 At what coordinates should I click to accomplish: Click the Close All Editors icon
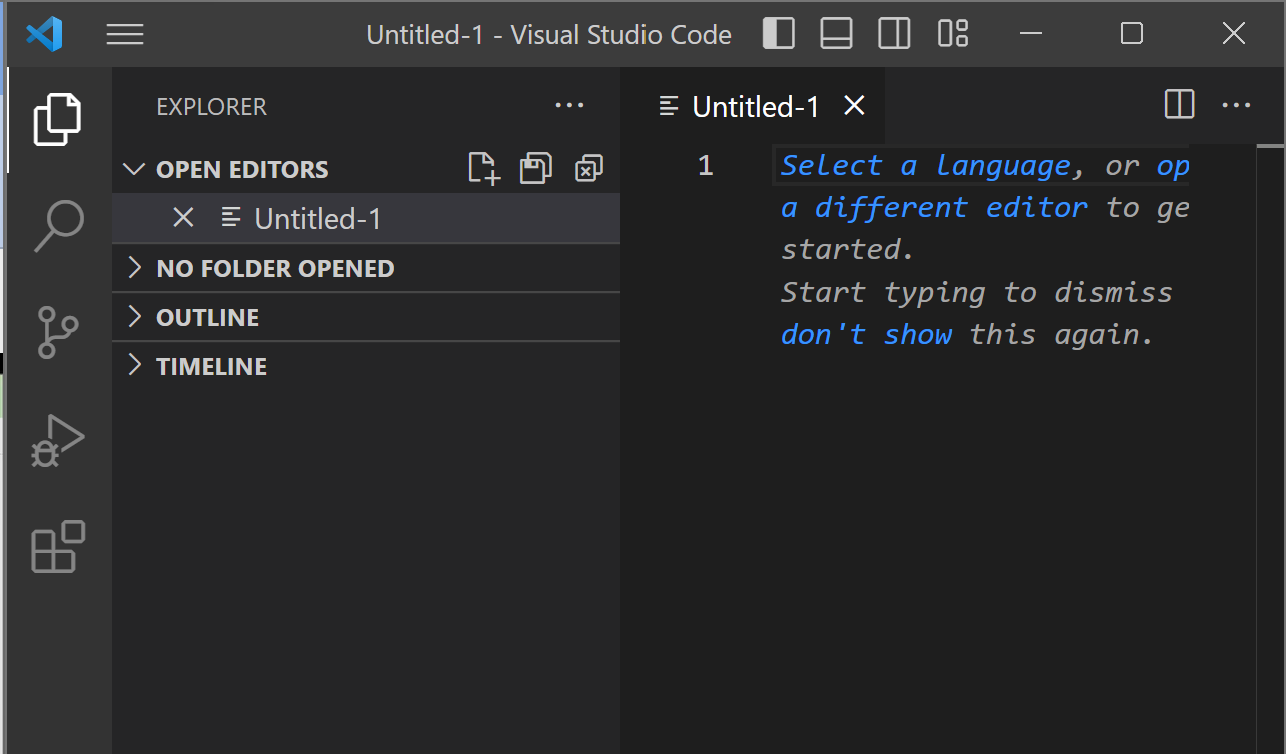pyautogui.click(x=588, y=169)
